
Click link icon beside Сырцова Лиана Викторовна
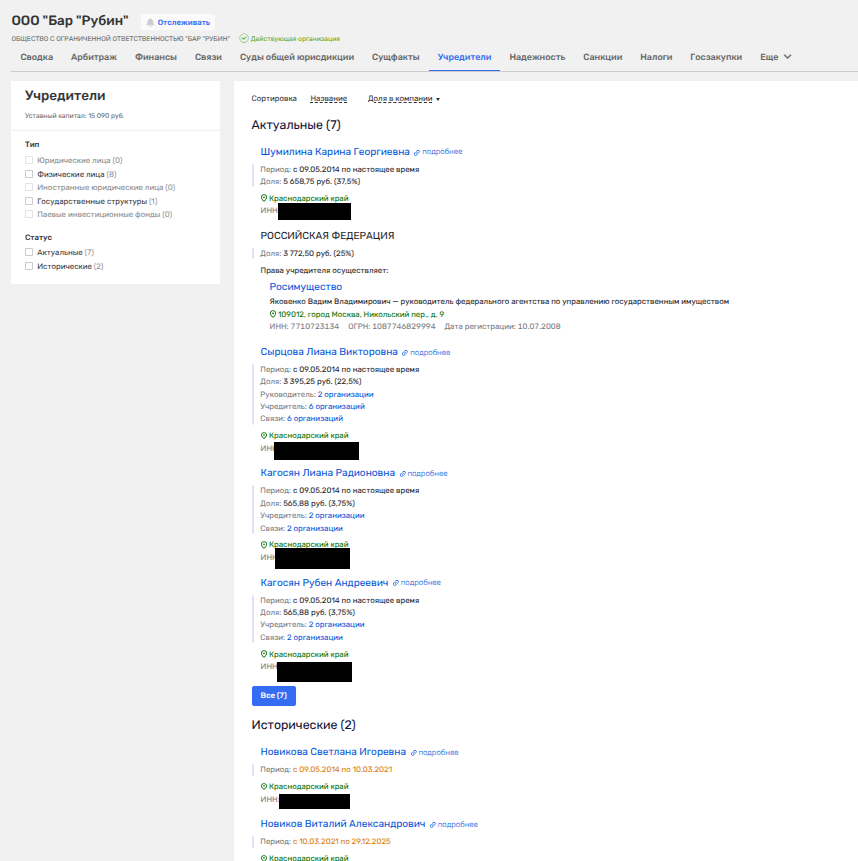click(x=405, y=353)
